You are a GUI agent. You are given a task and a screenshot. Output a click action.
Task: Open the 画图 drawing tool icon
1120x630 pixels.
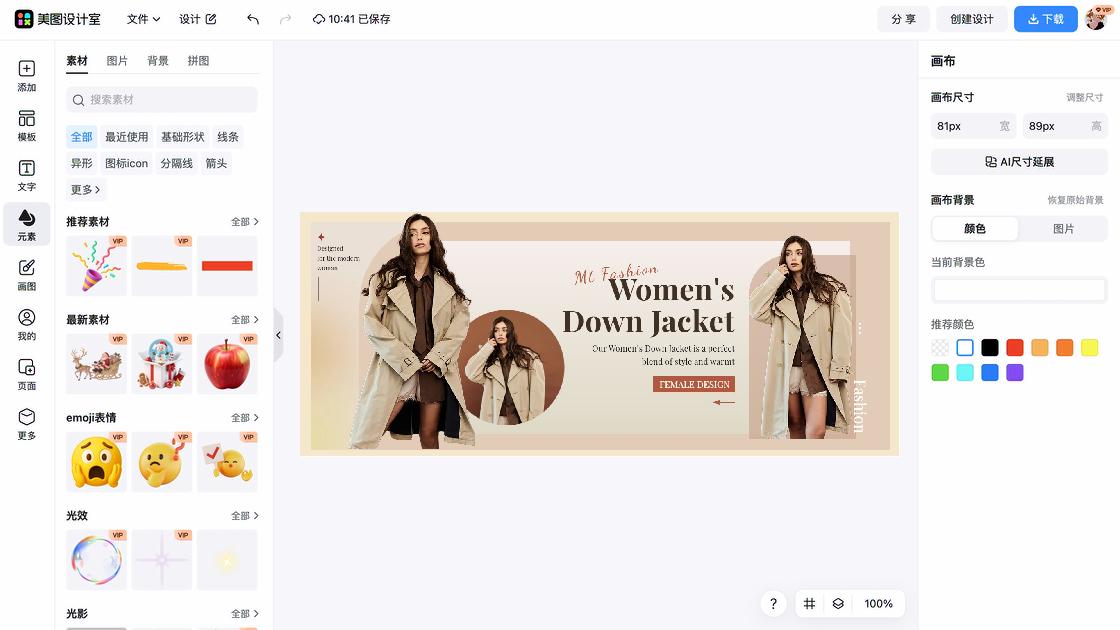coord(27,275)
